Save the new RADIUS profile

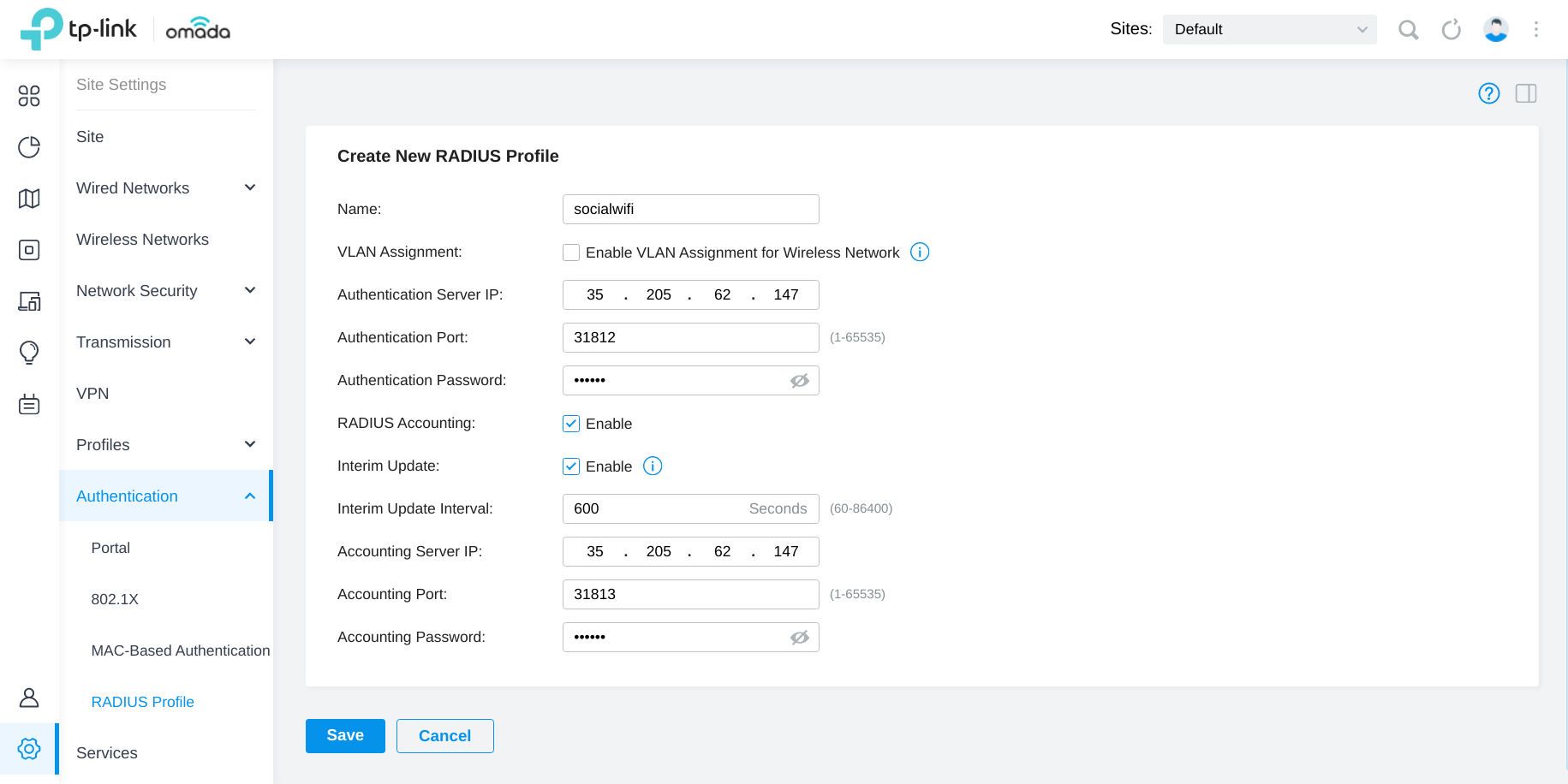pyautogui.click(x=345, y=736)
